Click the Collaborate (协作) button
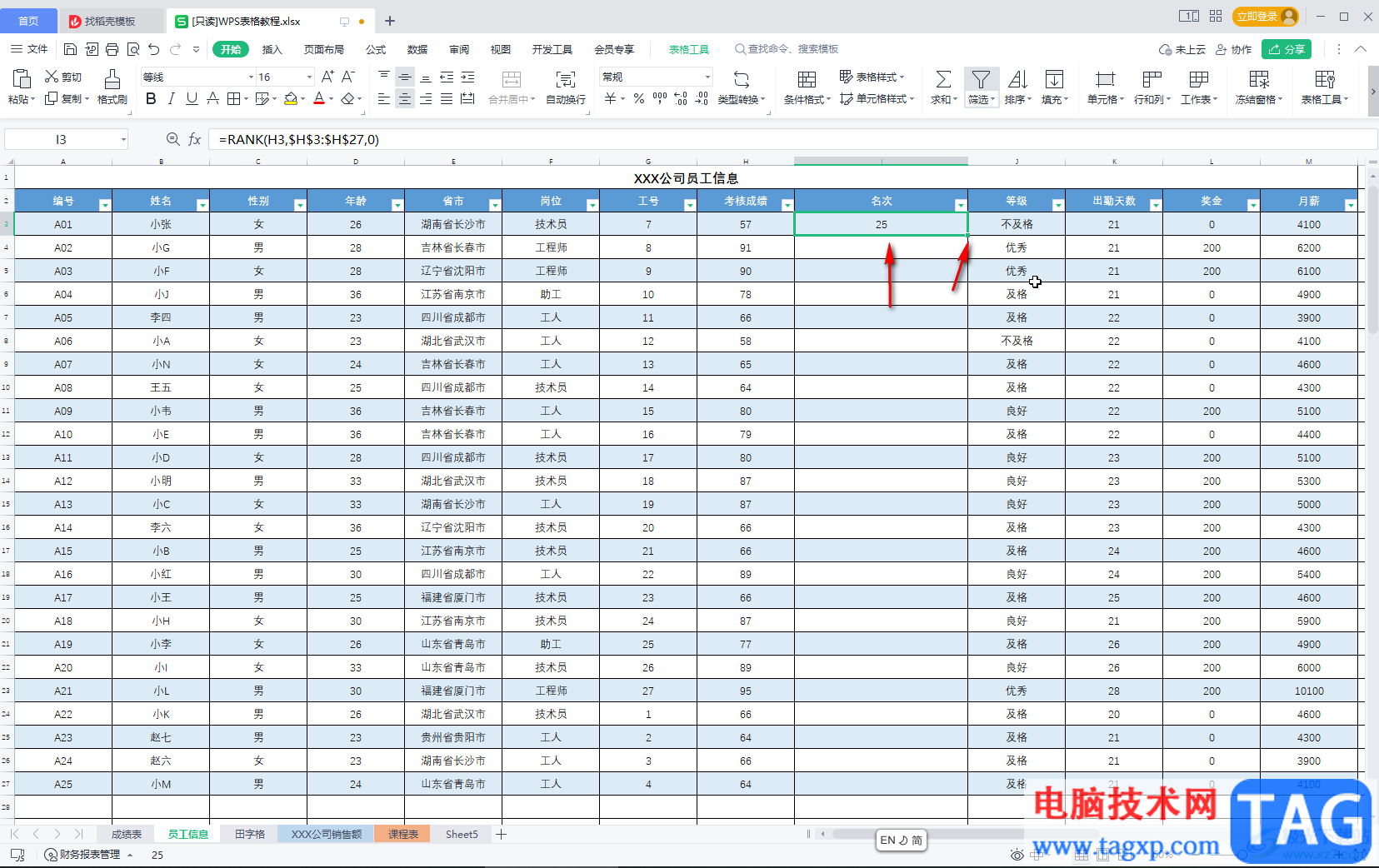 click(x=1234, y=49)
